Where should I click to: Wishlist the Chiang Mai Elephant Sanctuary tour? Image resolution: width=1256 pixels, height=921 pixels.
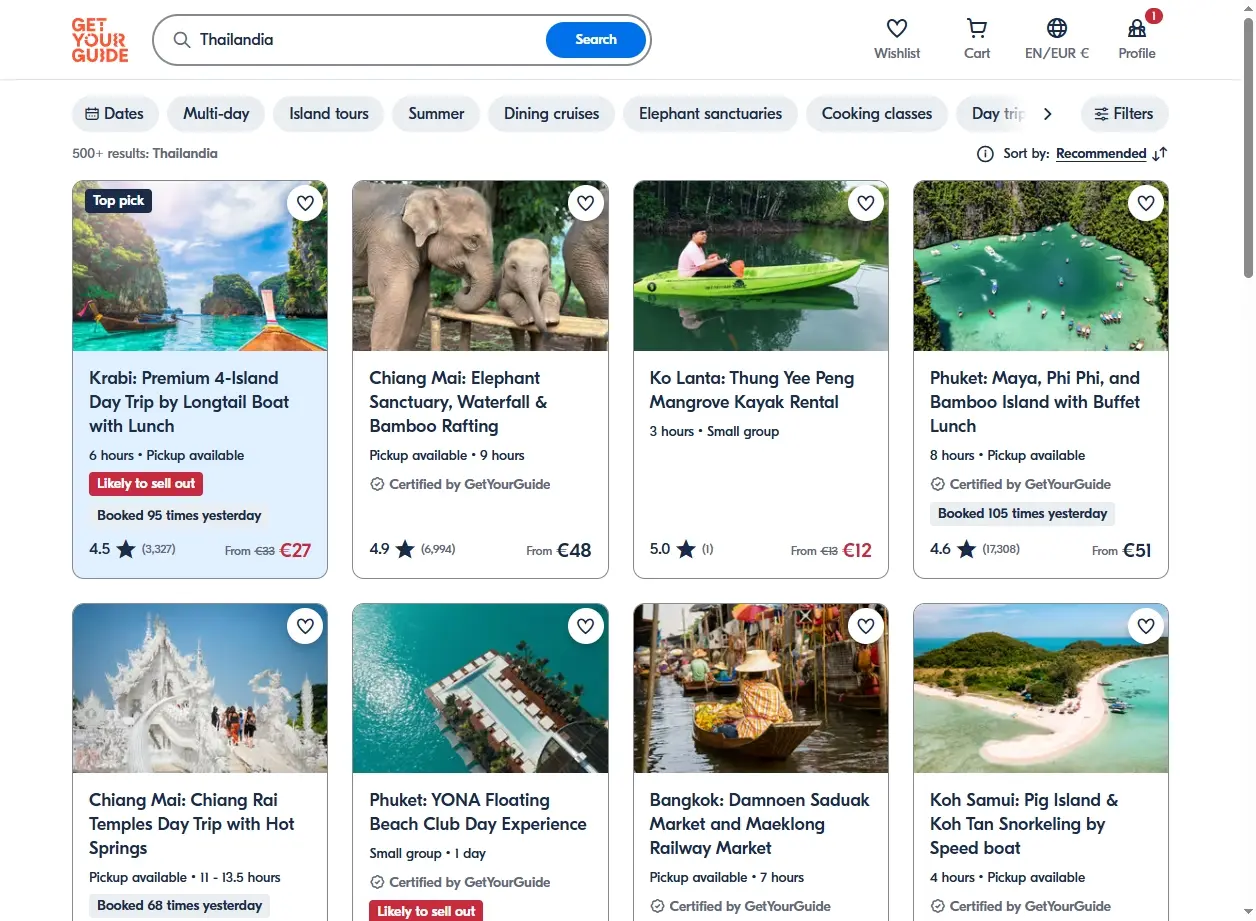(586, 203)
